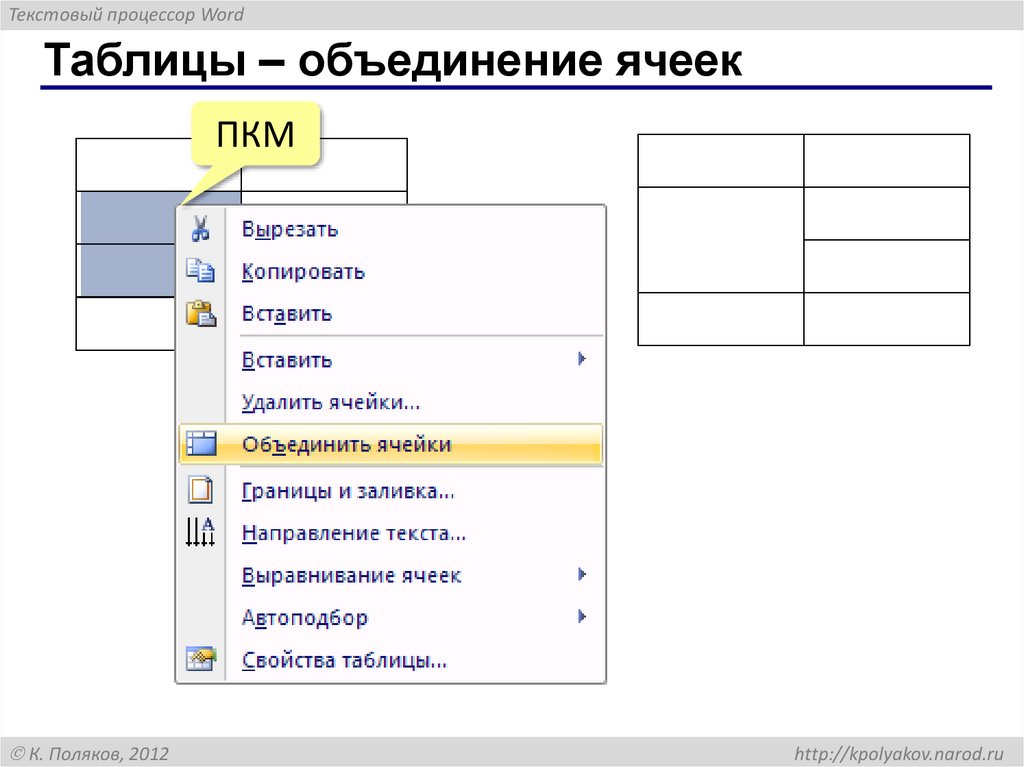Screen dimensions: 1024x767
Task: Select Копировать in the context menu
Action: click(x=302, y=270)
